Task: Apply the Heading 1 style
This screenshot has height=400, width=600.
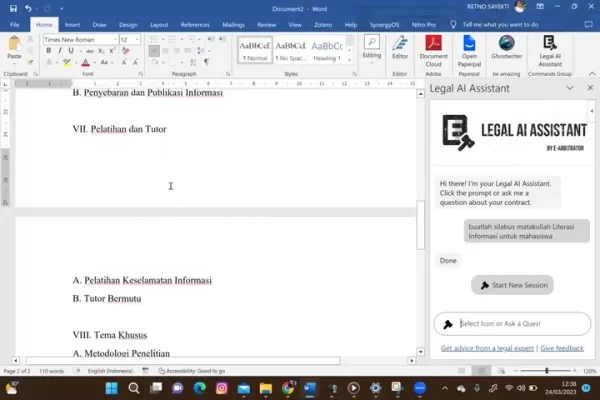Action: click(x=327, y=50)
